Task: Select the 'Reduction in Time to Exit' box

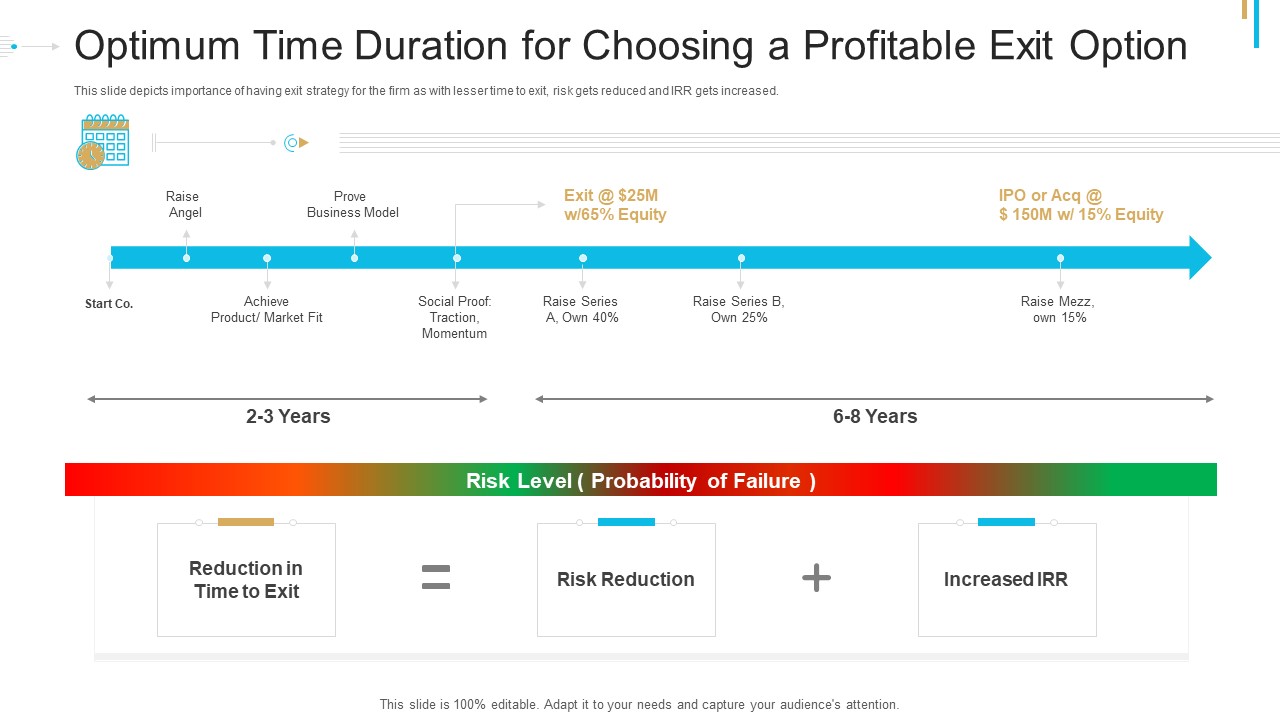Action: (x=246, y=580)
